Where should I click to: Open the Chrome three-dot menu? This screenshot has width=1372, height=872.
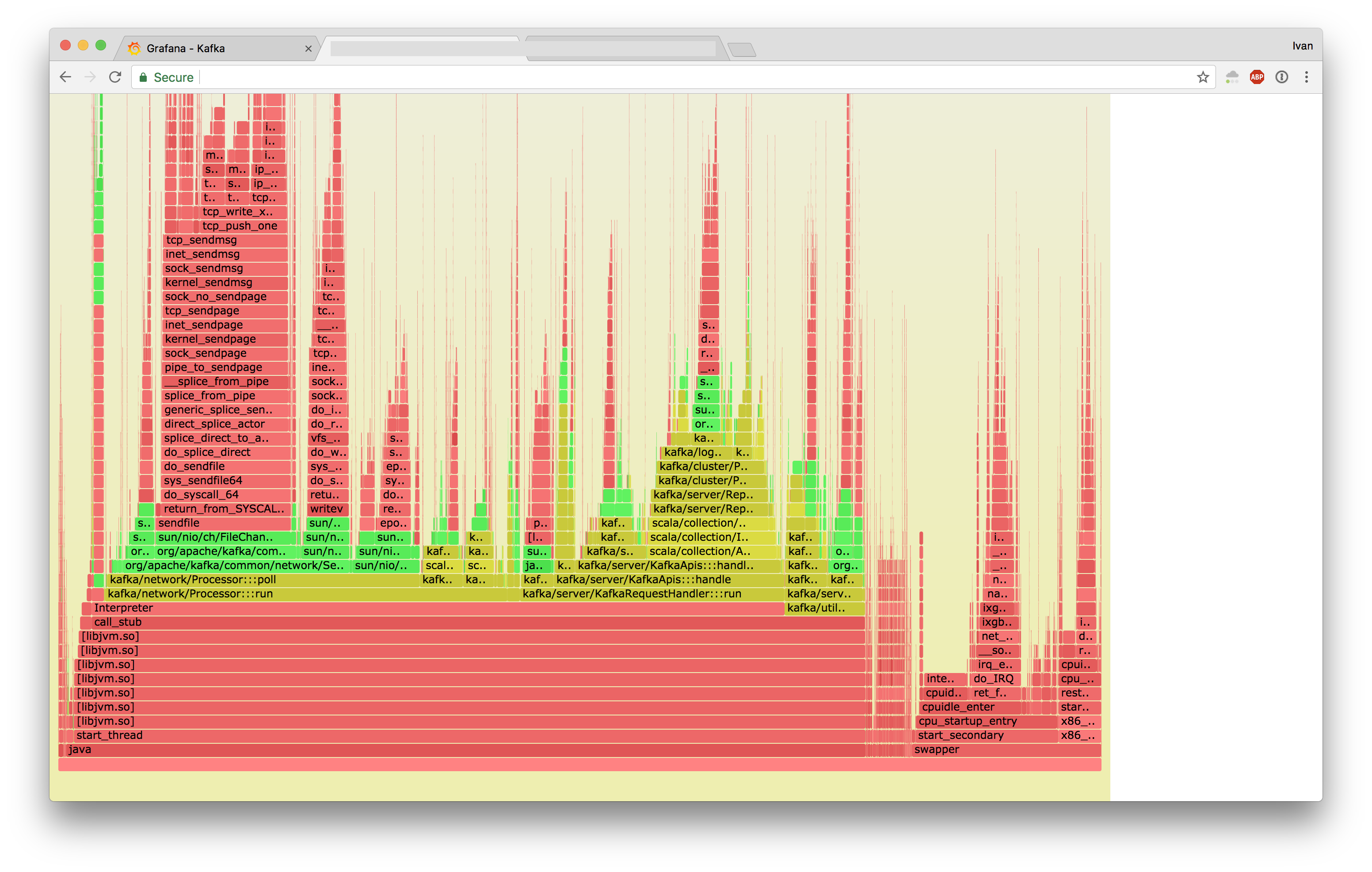pos(1307,77)
